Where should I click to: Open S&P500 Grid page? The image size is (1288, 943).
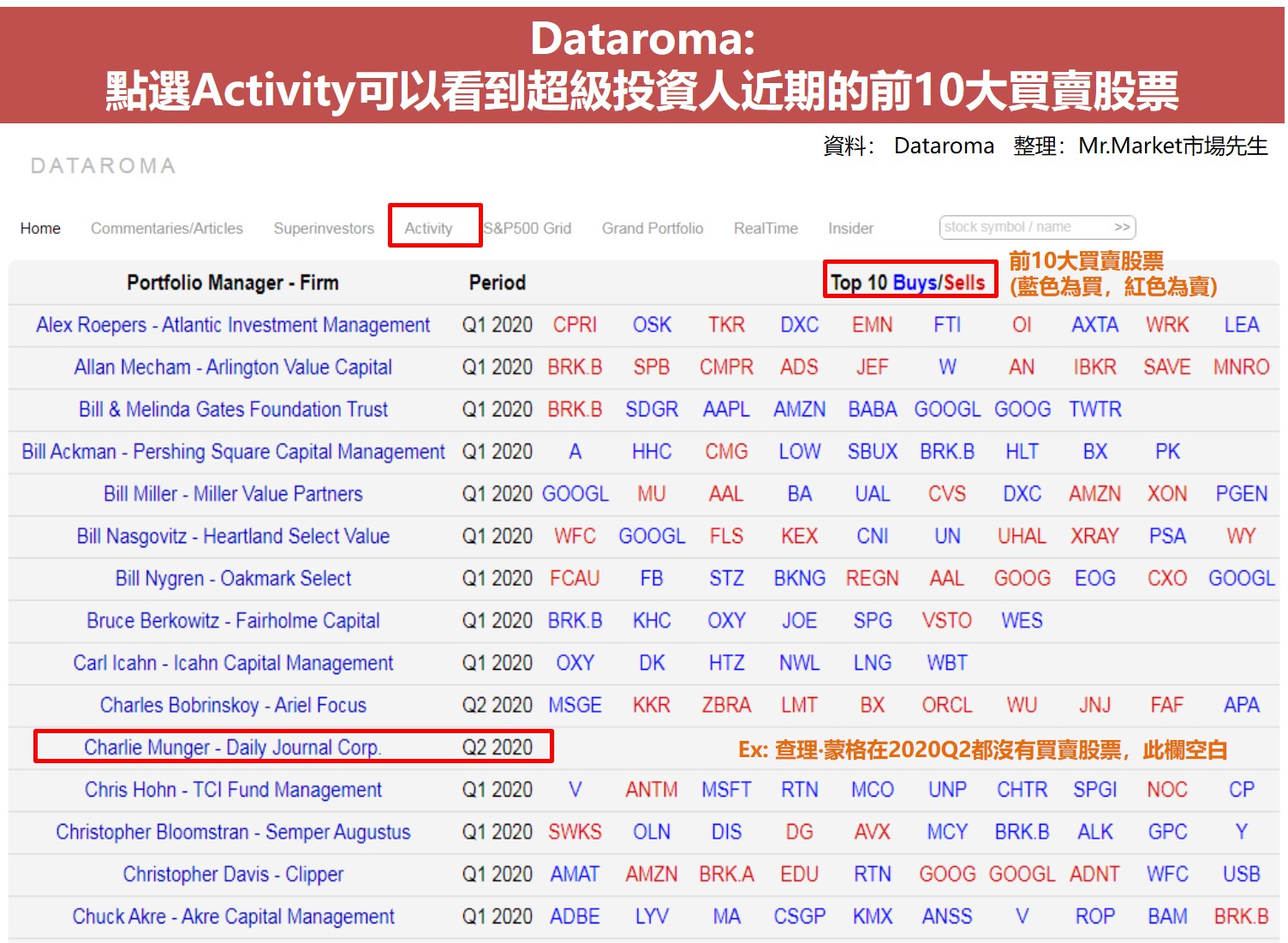pos(528,229)
